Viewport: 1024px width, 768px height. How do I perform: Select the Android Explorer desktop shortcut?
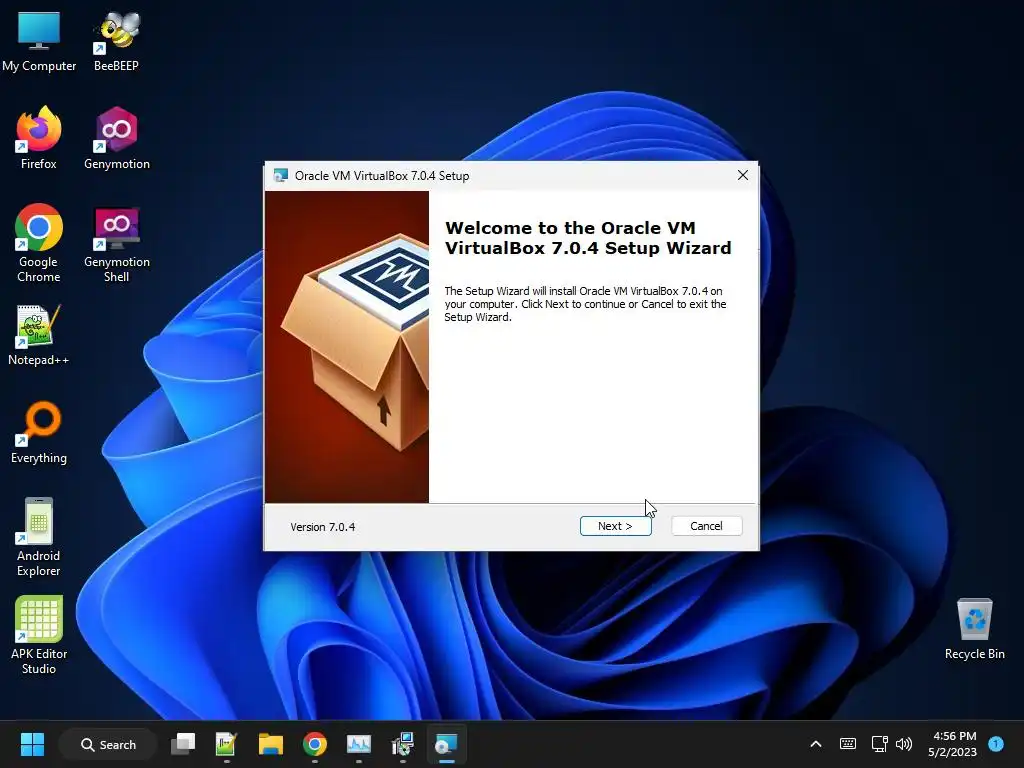[39, 537]
